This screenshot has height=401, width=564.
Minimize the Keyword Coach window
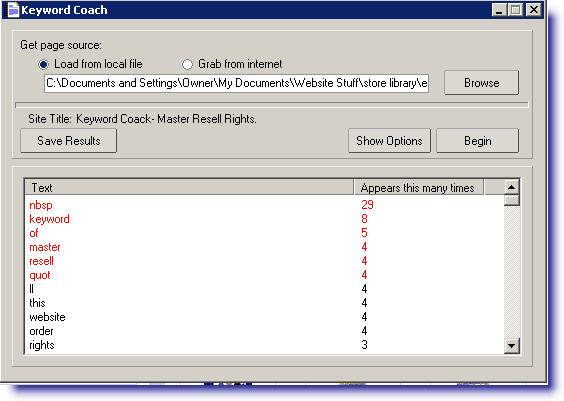tap(499, 10)
